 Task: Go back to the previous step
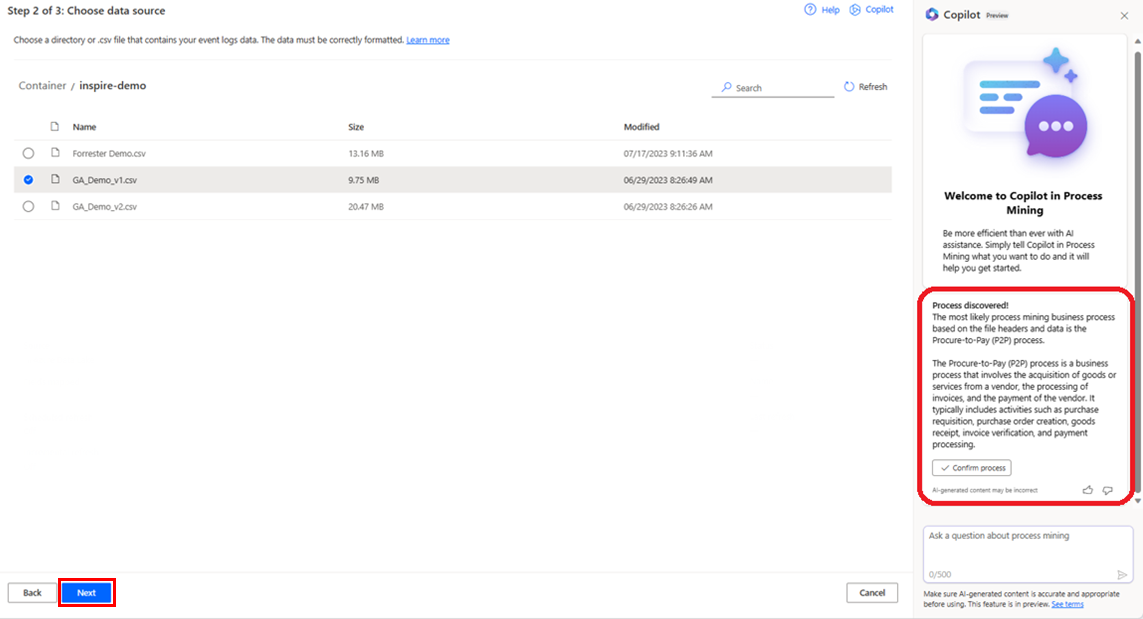[x=32, y=592]
